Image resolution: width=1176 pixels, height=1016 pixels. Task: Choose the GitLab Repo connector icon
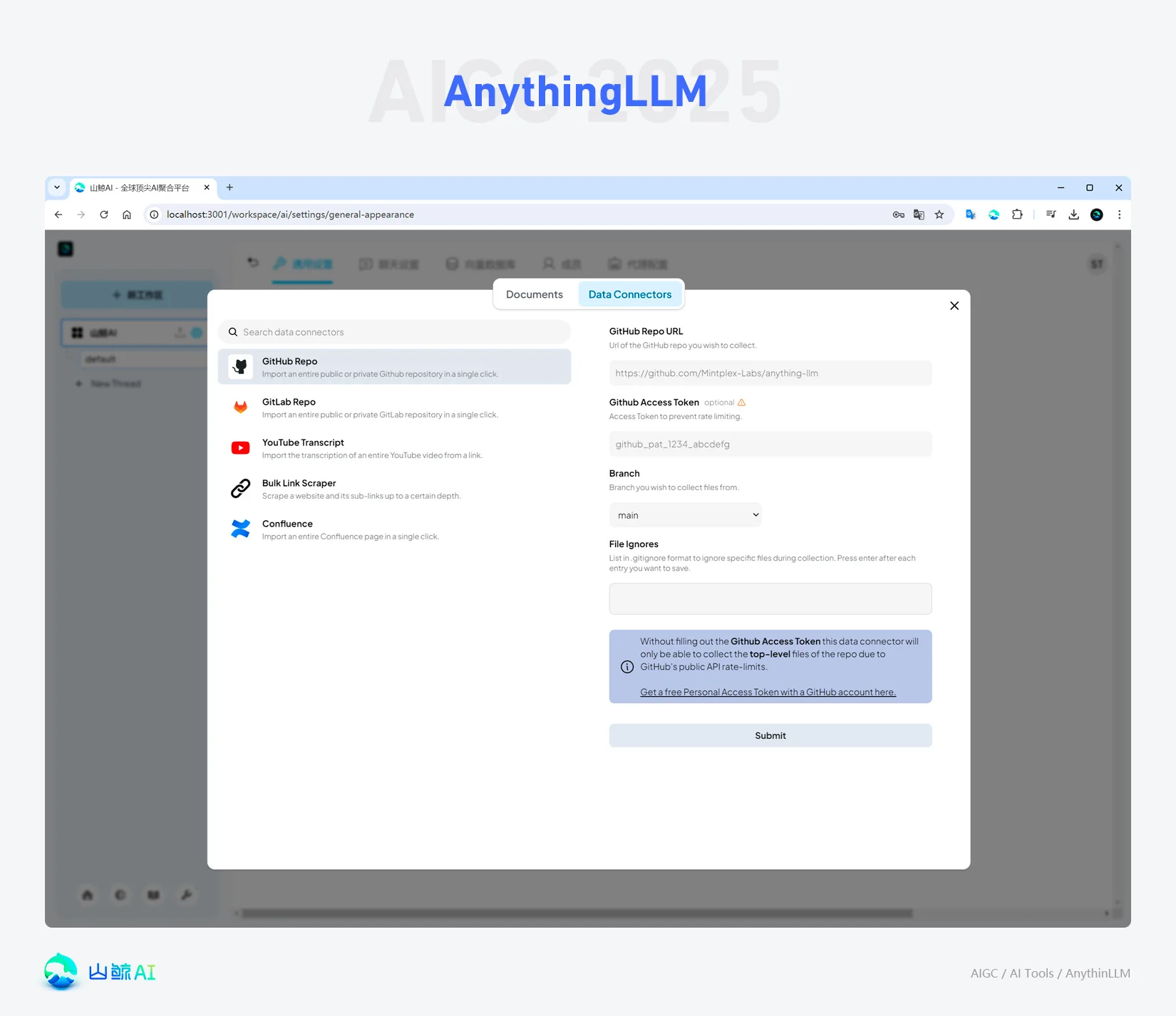point(241,408)
